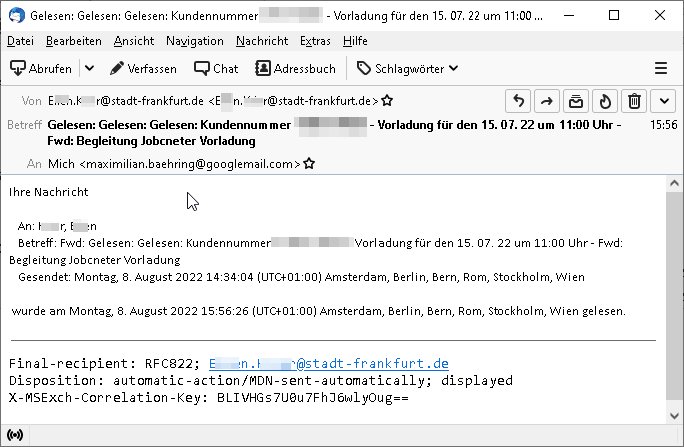The image size is (684, 447).
Task: Delete message using the trash icon
Action: pos(634,101)
